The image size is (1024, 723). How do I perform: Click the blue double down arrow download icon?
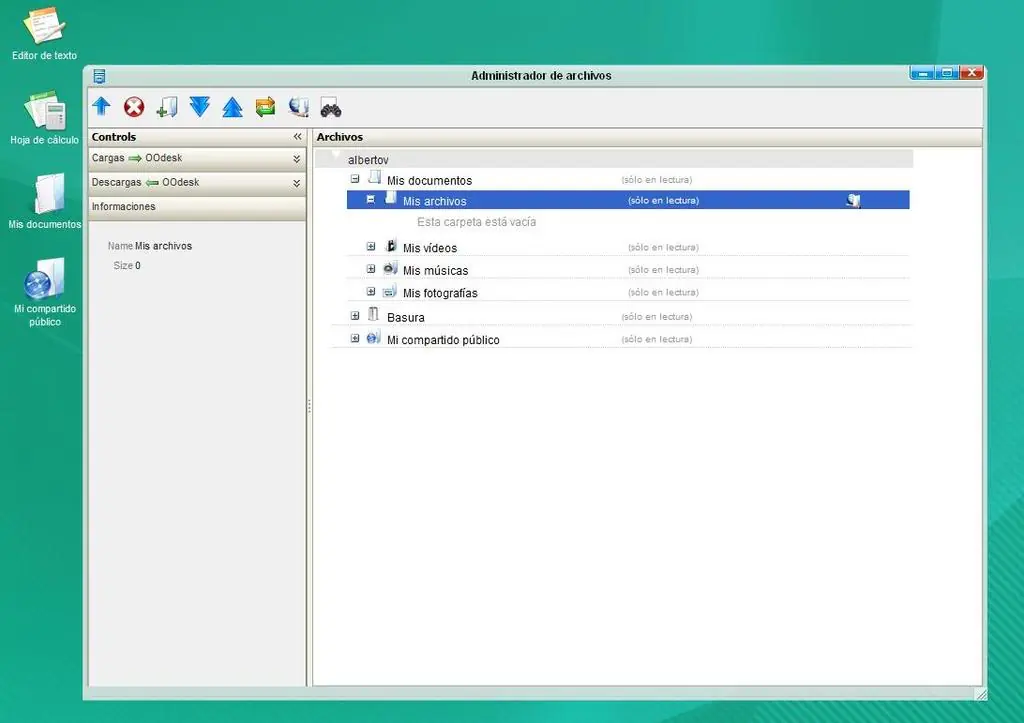(x=200, y=106)
